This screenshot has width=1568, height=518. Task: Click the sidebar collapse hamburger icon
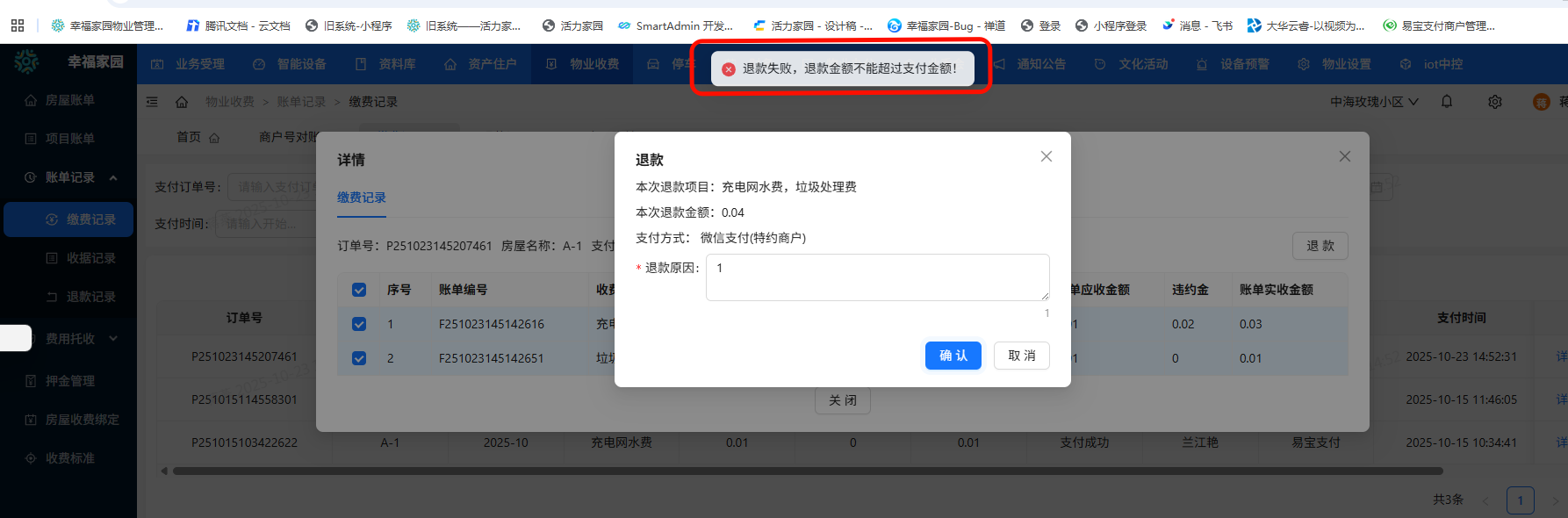coord(152,102)
